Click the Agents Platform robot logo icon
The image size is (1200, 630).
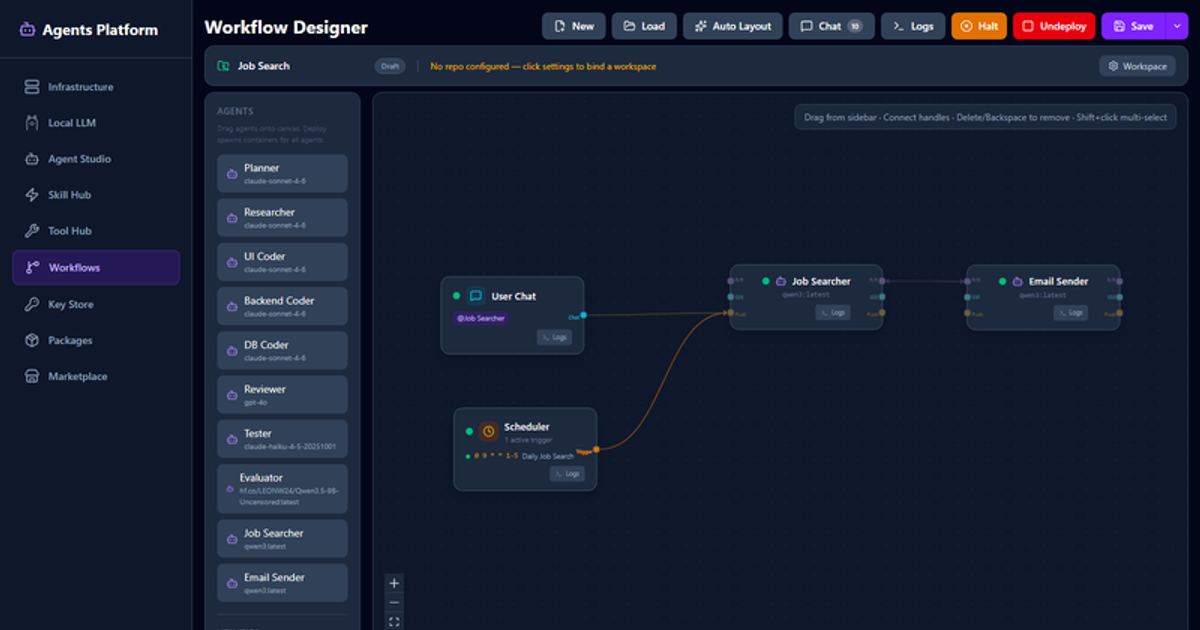tap(28, 30)
